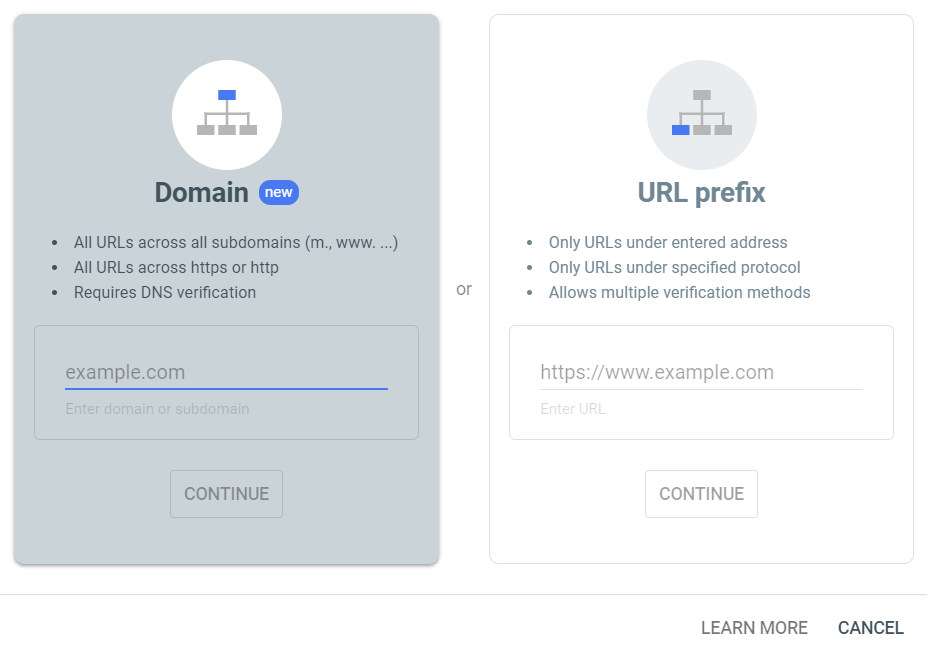Select the URL prefix heading
The height and width of the screenshot is (653, 927).
(x=702, y=193)
